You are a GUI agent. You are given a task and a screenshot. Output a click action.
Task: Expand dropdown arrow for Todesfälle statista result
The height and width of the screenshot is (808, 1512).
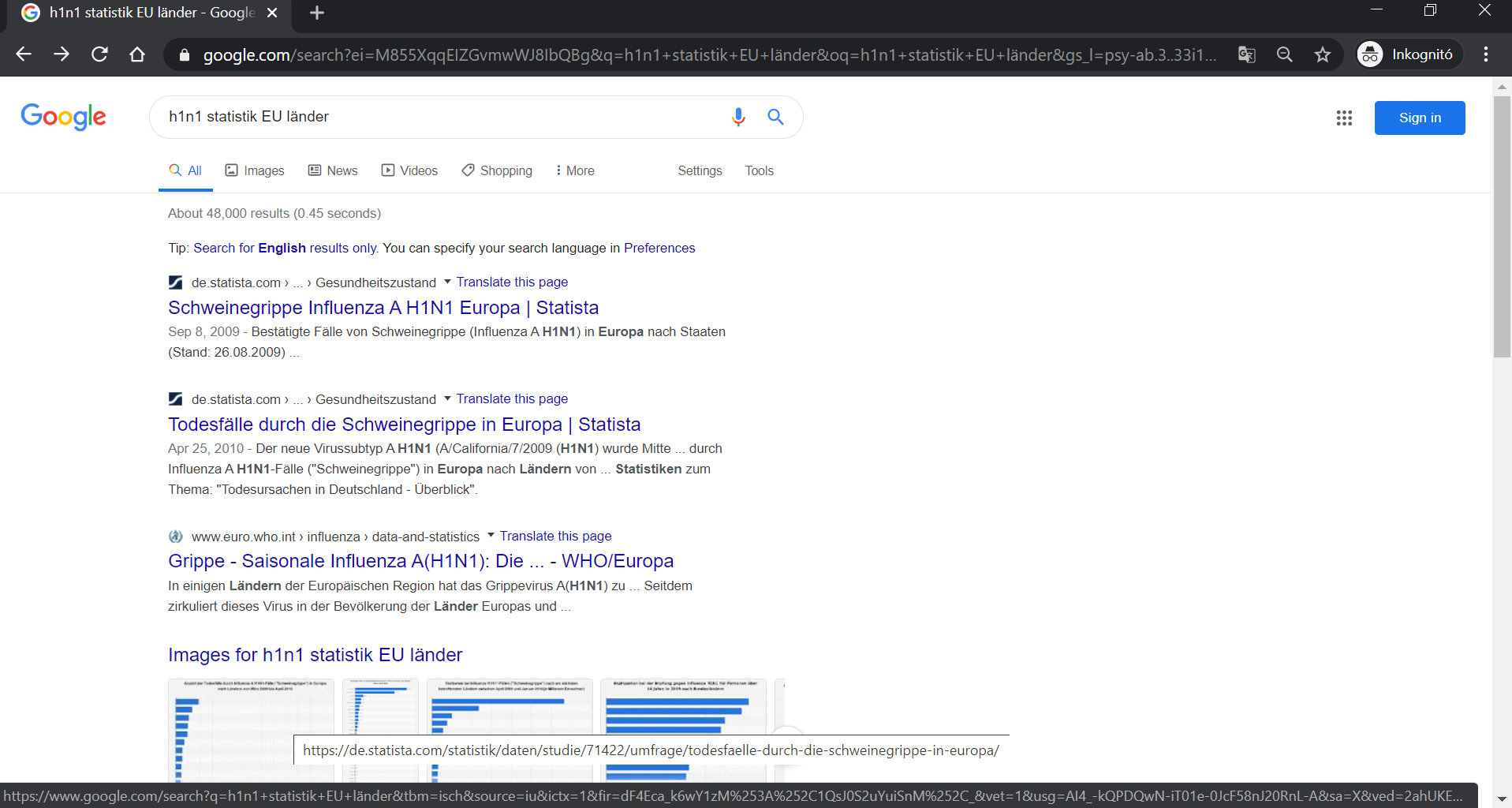point(447,398)
